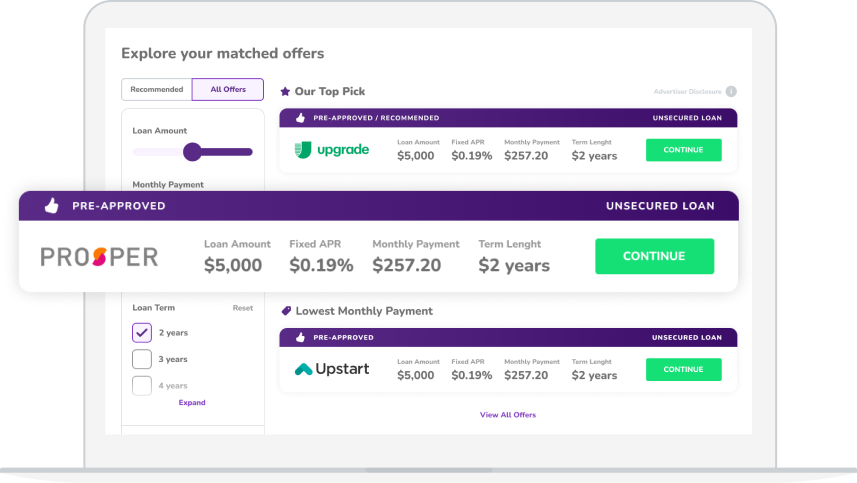The height and width of the screenshot is (483, 857).
Task: Click the tag icon beside Lowest Monthly Payment
Action: tap(286, 311)
